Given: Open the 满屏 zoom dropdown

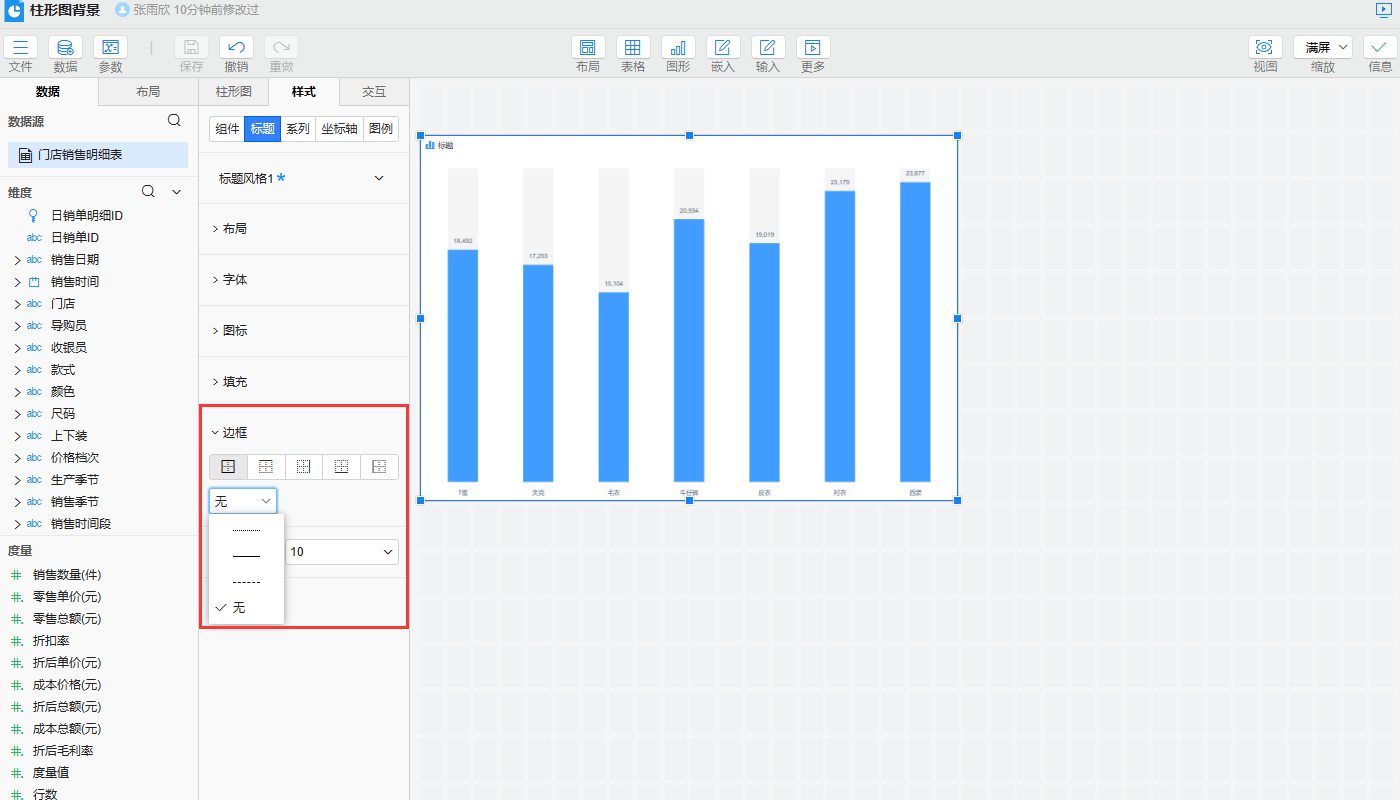Looking at the screenshot, I should pos(1323,47).
